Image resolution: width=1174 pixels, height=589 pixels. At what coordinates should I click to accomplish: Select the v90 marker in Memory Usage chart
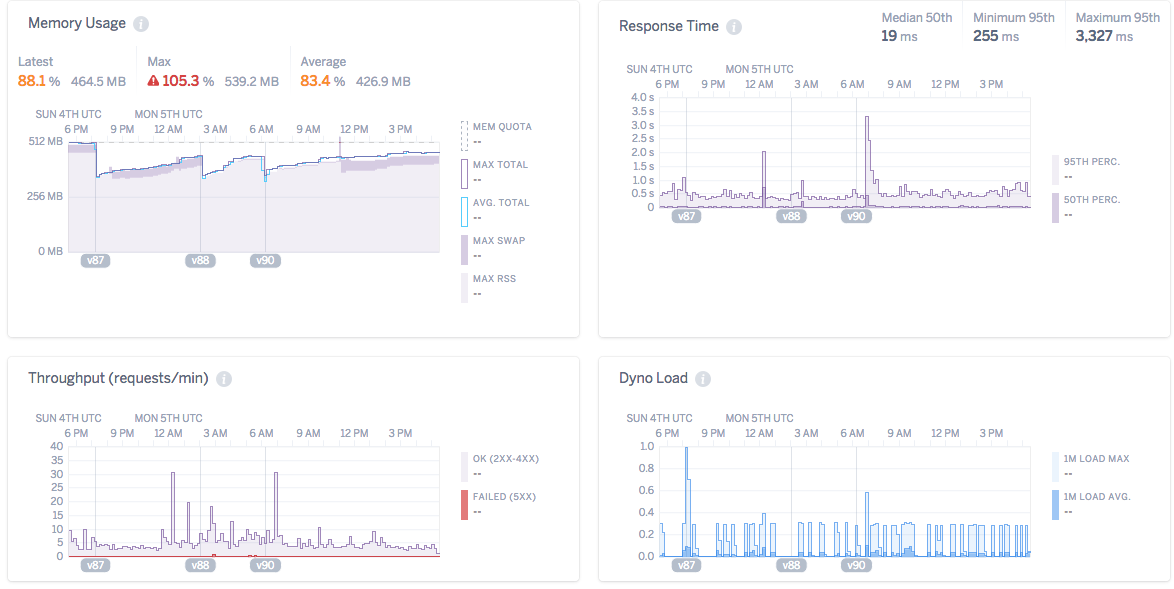(265, 260)
